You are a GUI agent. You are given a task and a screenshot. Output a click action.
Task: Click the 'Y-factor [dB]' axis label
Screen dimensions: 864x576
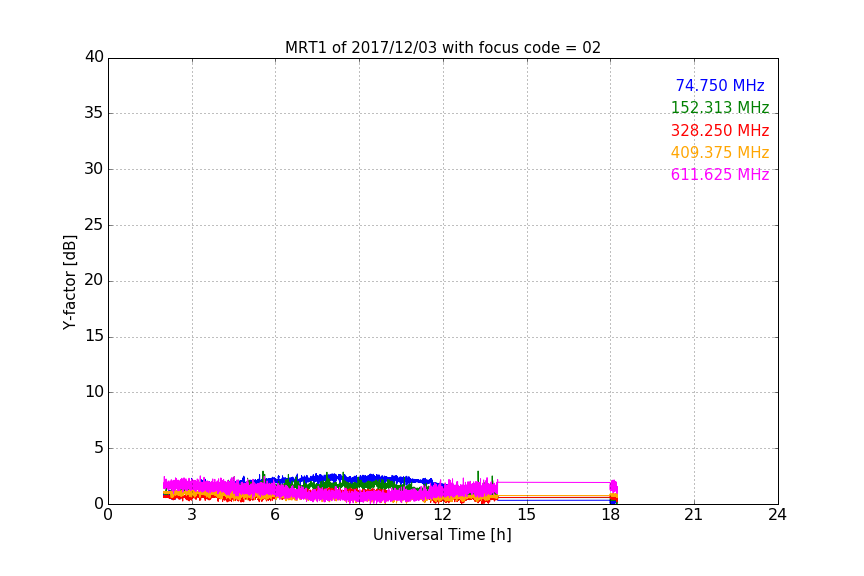point(69,282)
